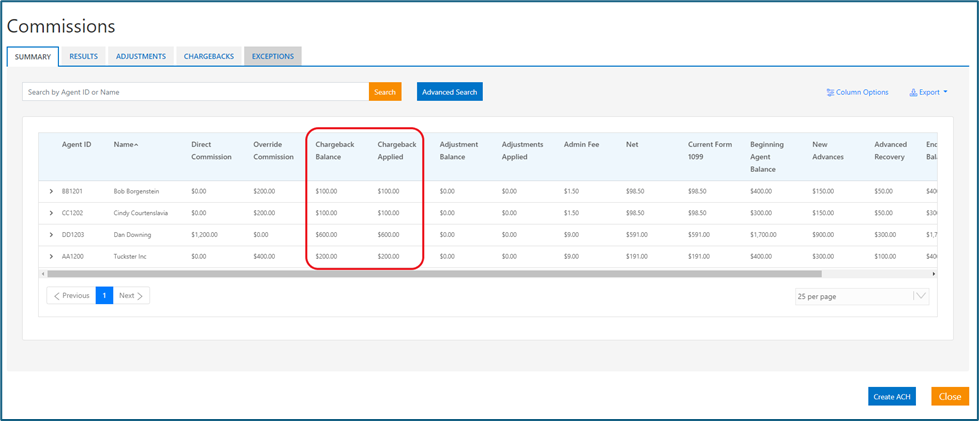Expand the Tuckster Inc row
979x421 pixels.
[x=51, y=257]
